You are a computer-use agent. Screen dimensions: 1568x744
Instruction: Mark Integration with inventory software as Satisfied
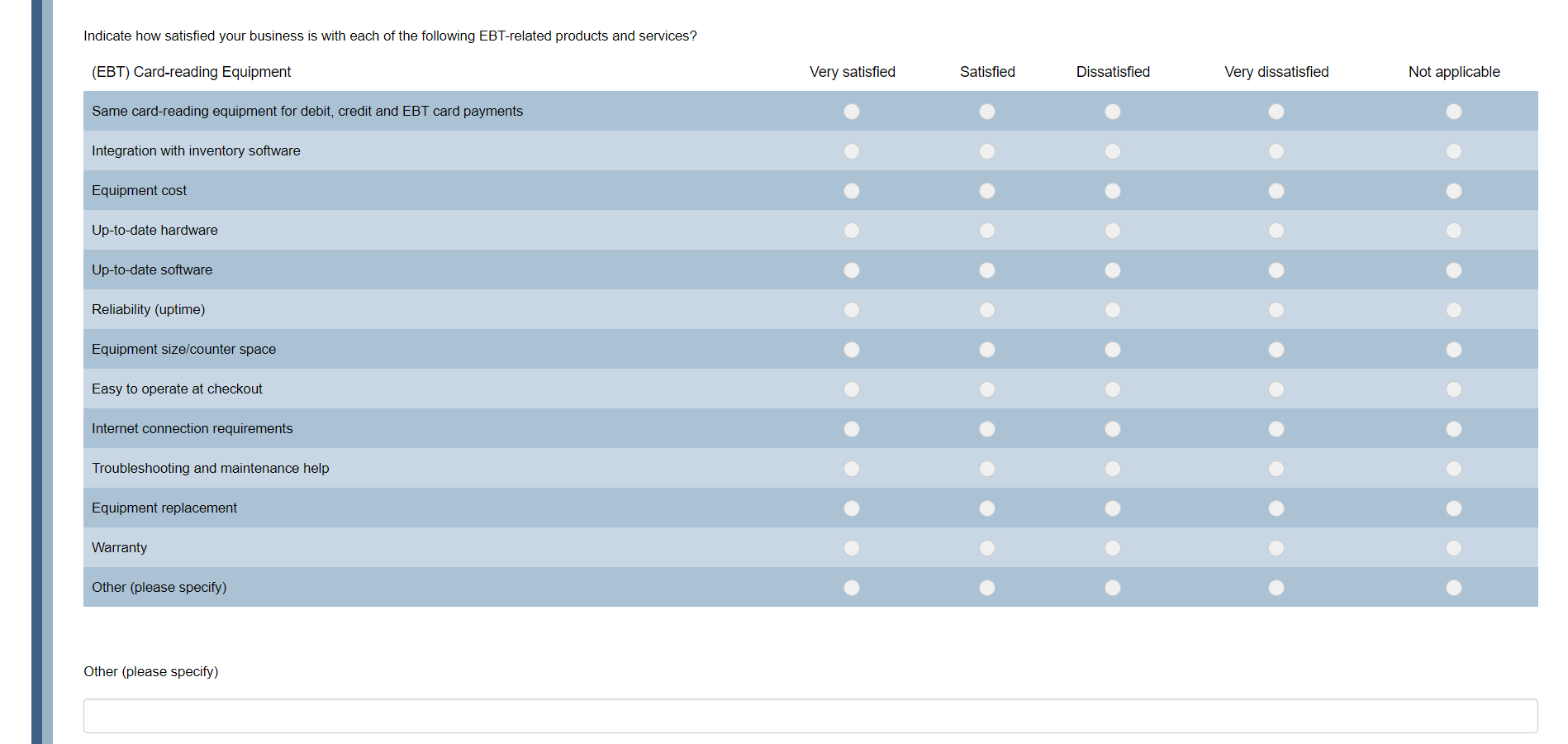pos(987,151)
